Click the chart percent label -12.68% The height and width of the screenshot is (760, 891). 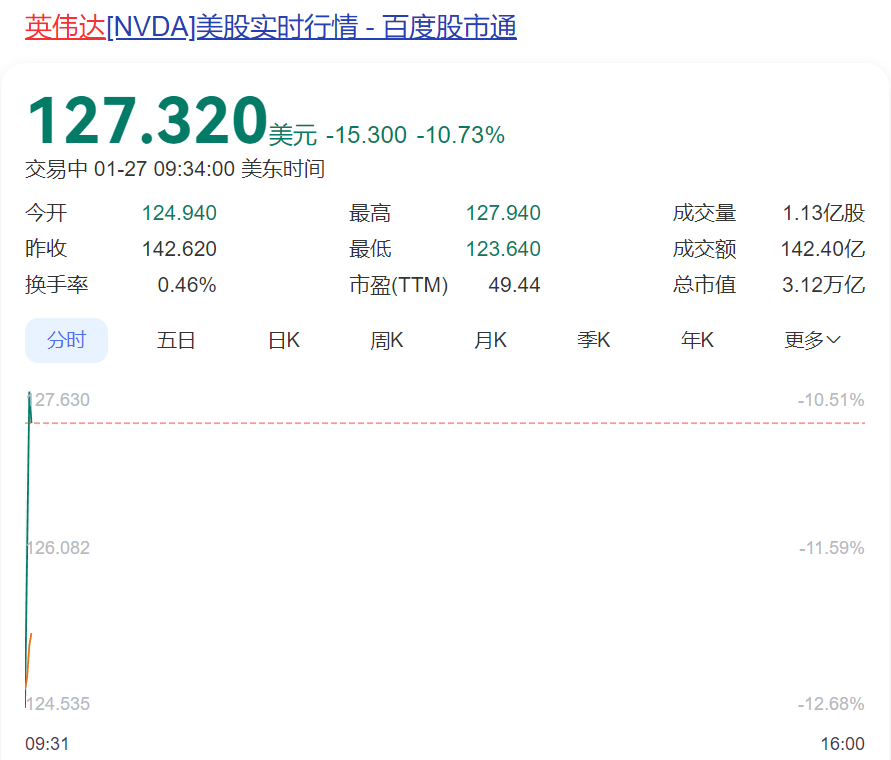(831, 704)
